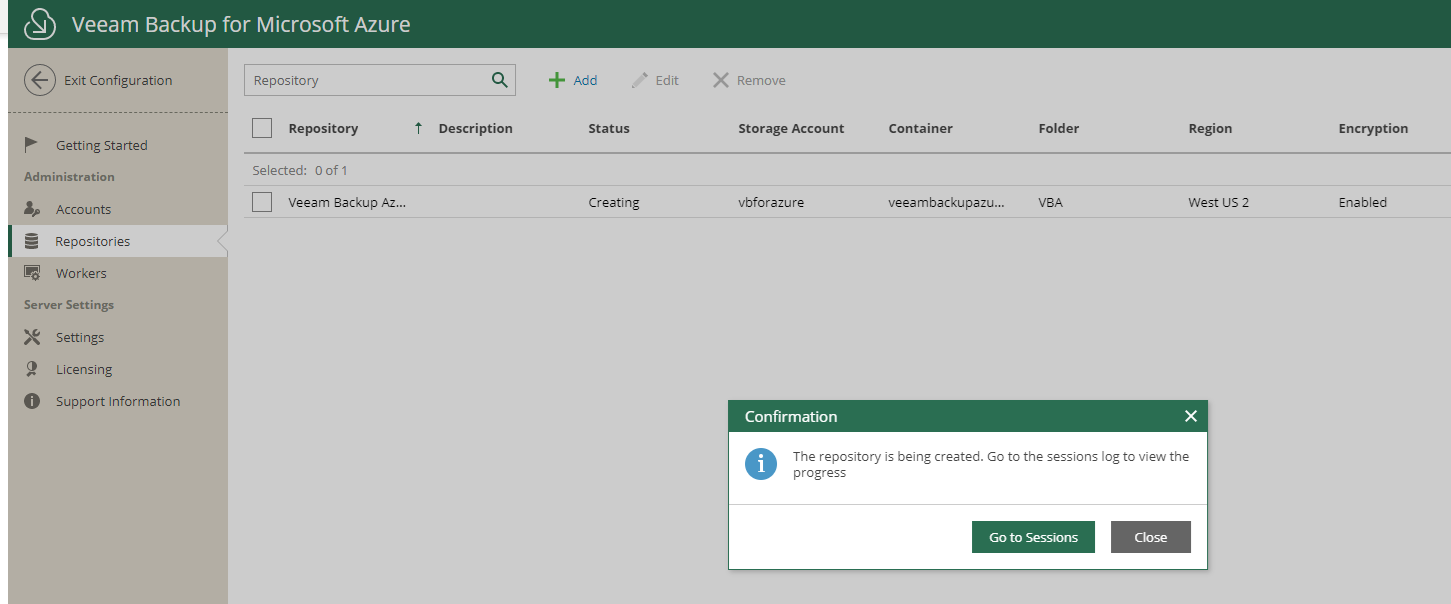Open Support Information page
Screen dimensions: 1451x604
[x=118, y=401]
